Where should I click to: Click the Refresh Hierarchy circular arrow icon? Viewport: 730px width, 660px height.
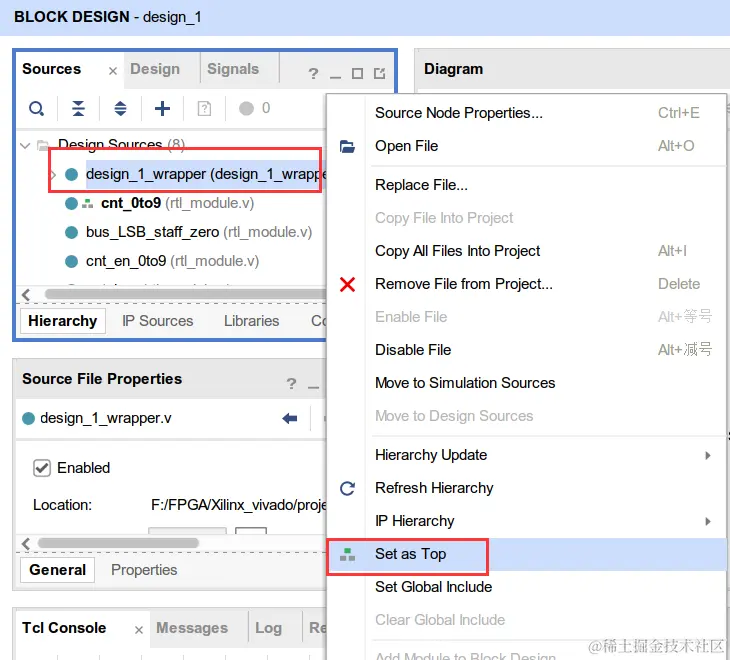347,488
